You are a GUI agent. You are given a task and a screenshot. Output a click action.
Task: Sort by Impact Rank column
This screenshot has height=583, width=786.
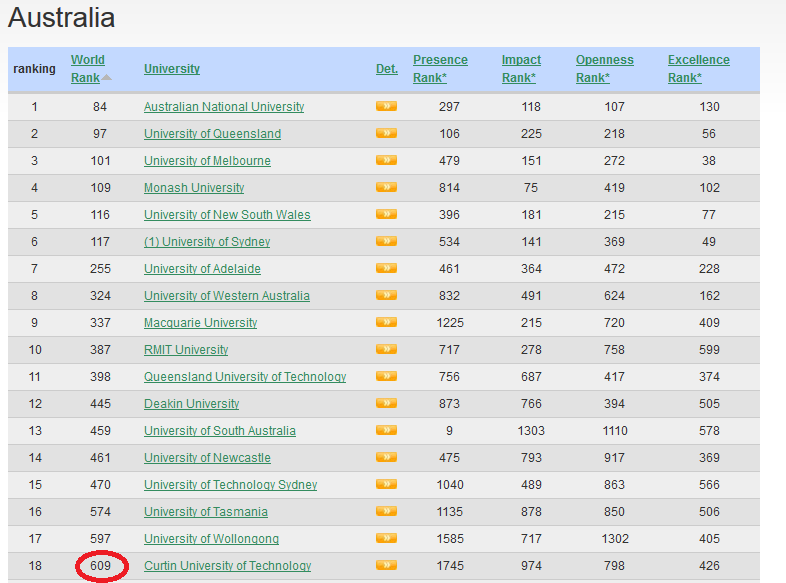coord(521,69)
